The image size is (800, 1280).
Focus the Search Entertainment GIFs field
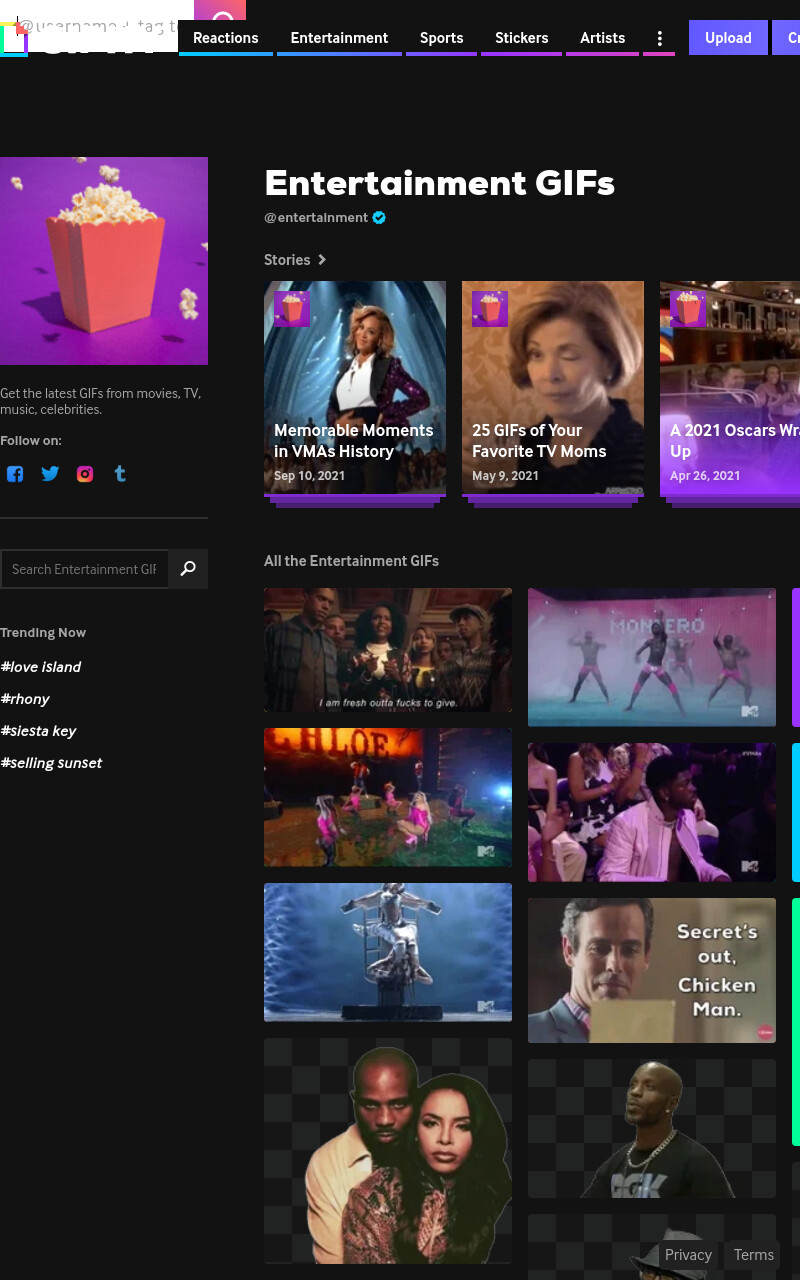(x=84, y=569)
